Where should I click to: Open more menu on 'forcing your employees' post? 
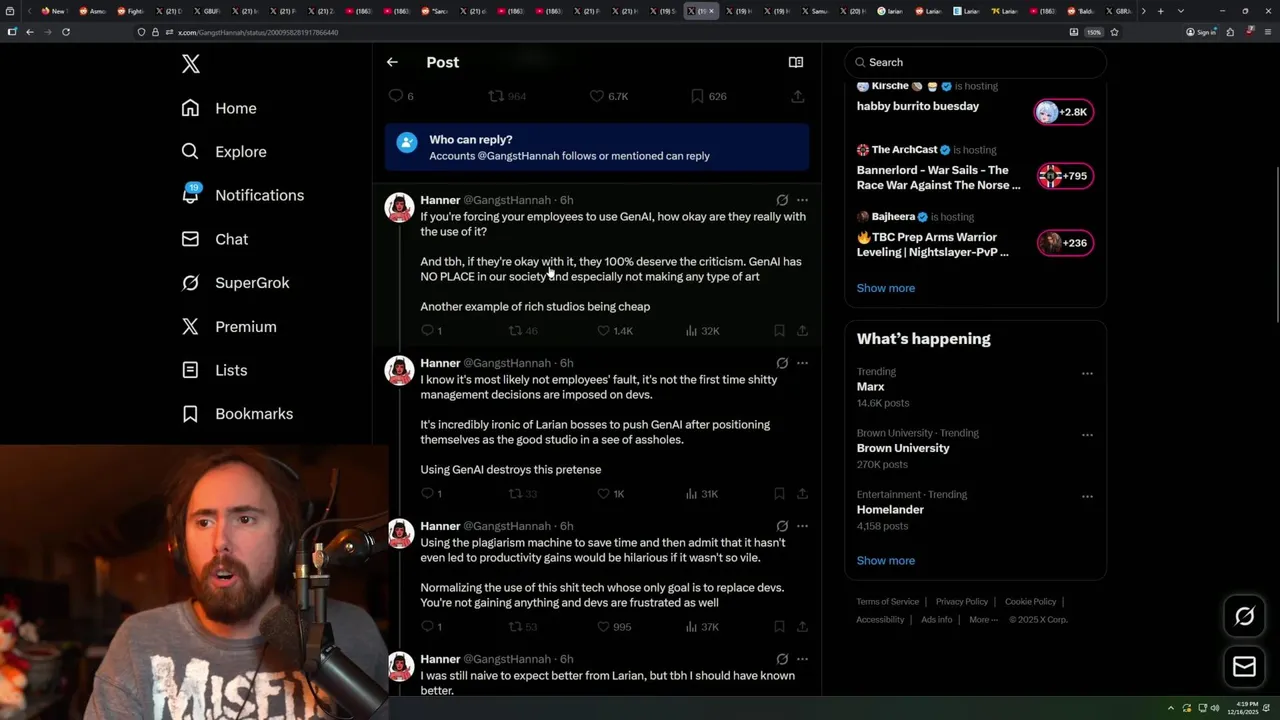pyautogui.click(x=802, y=200)
